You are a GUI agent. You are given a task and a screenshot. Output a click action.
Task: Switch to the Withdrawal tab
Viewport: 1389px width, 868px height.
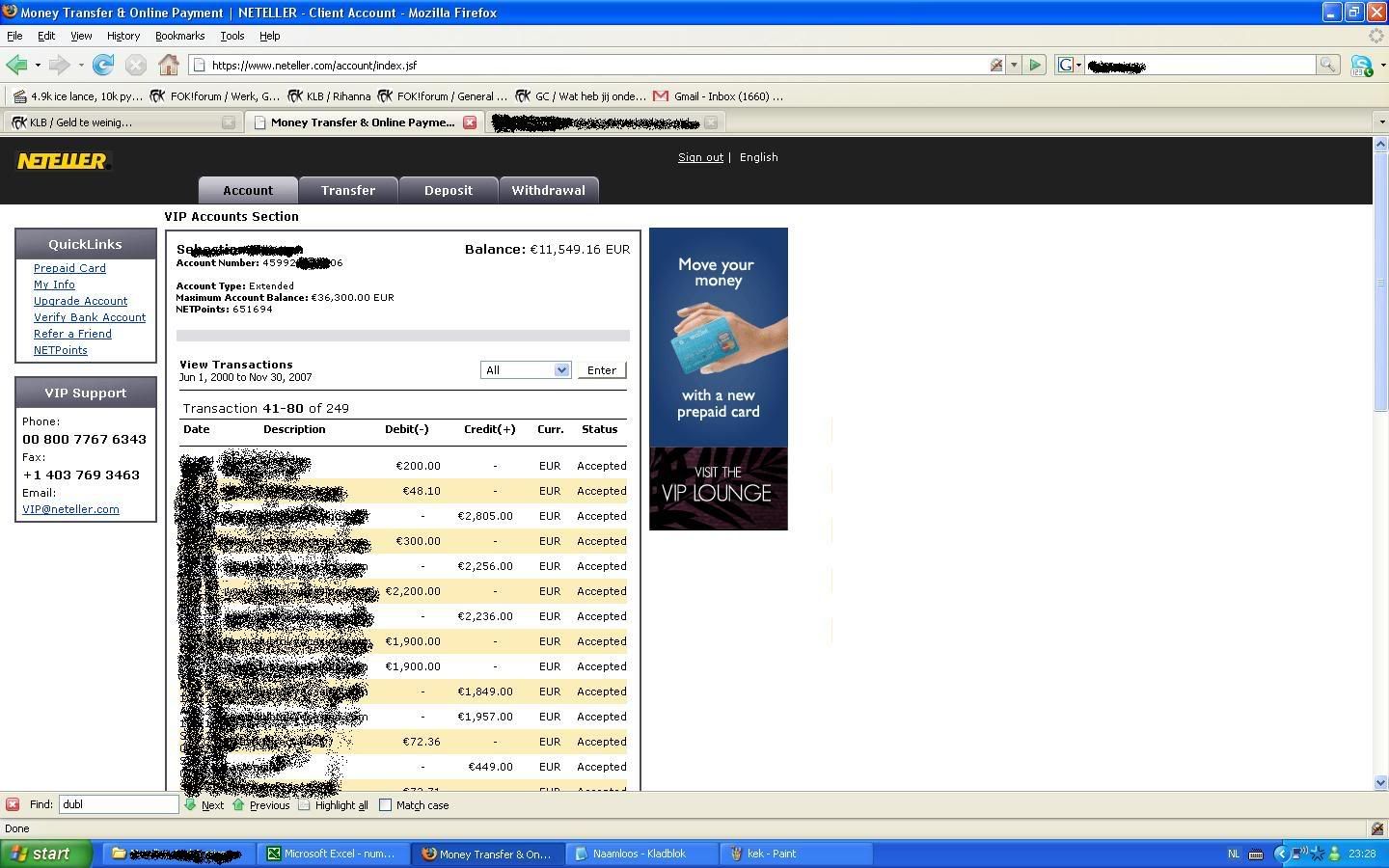click(548, 190)
